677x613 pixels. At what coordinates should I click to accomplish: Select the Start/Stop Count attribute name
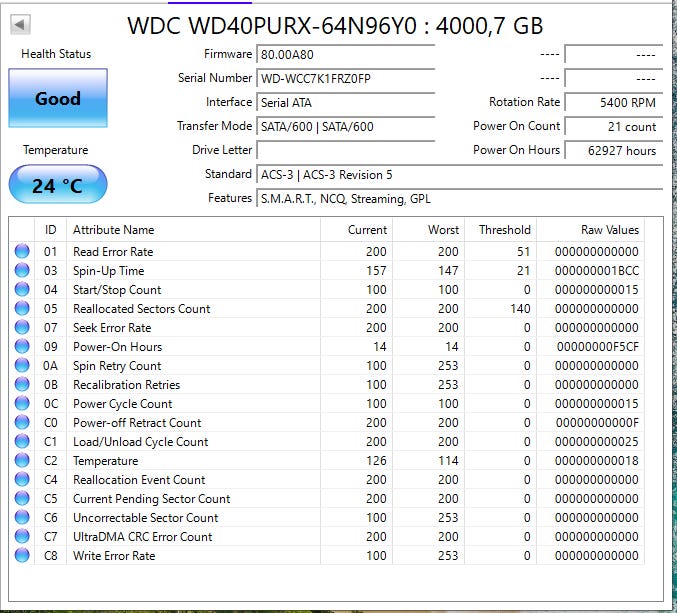pos(117,290)
